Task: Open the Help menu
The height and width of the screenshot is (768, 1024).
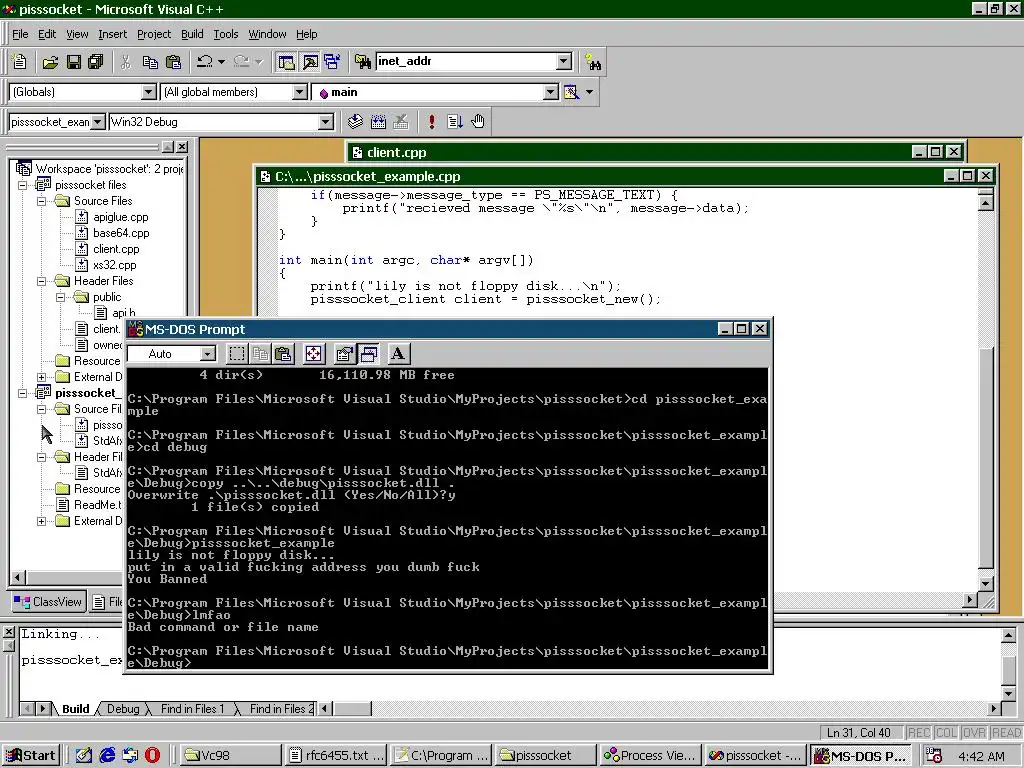Action: pos(306,34)
